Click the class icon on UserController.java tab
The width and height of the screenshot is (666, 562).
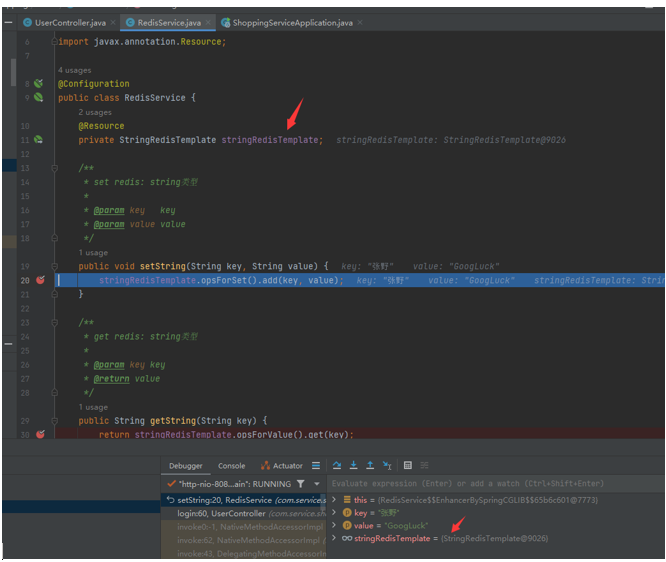pyautogui.click(x=28, y=23)
